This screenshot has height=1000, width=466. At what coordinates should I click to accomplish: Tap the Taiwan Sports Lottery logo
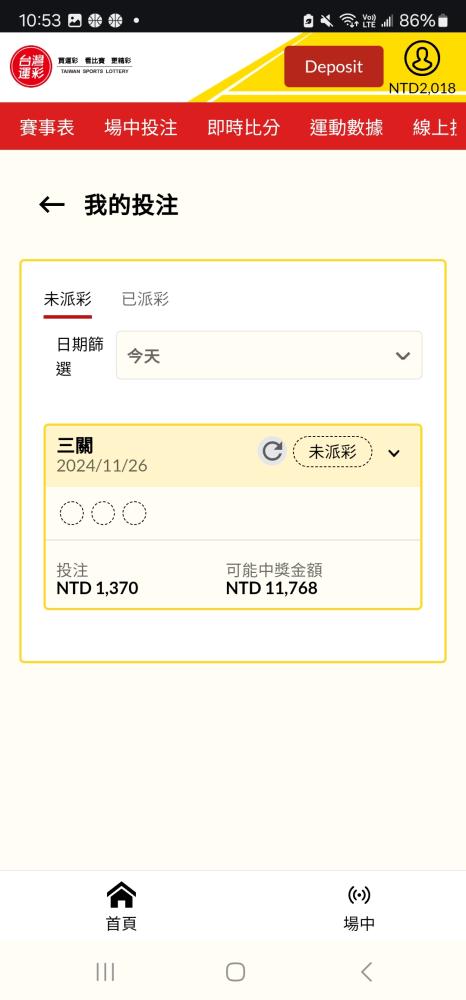pos(71,66)
